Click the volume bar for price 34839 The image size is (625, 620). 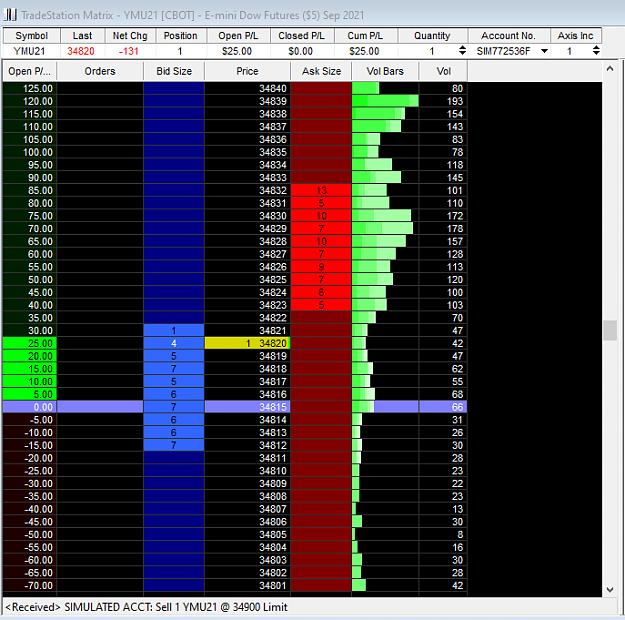(x=385, y=101)
